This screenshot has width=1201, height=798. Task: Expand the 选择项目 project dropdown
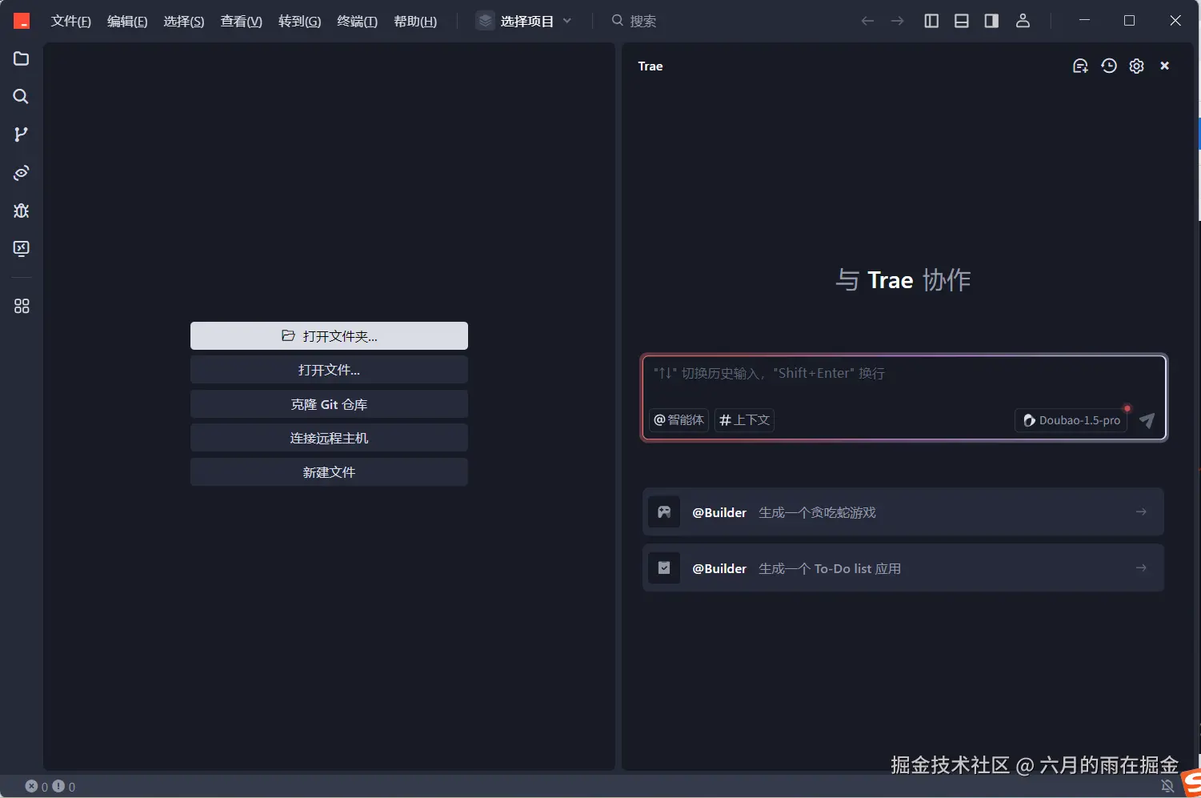[x=525, y=21]
